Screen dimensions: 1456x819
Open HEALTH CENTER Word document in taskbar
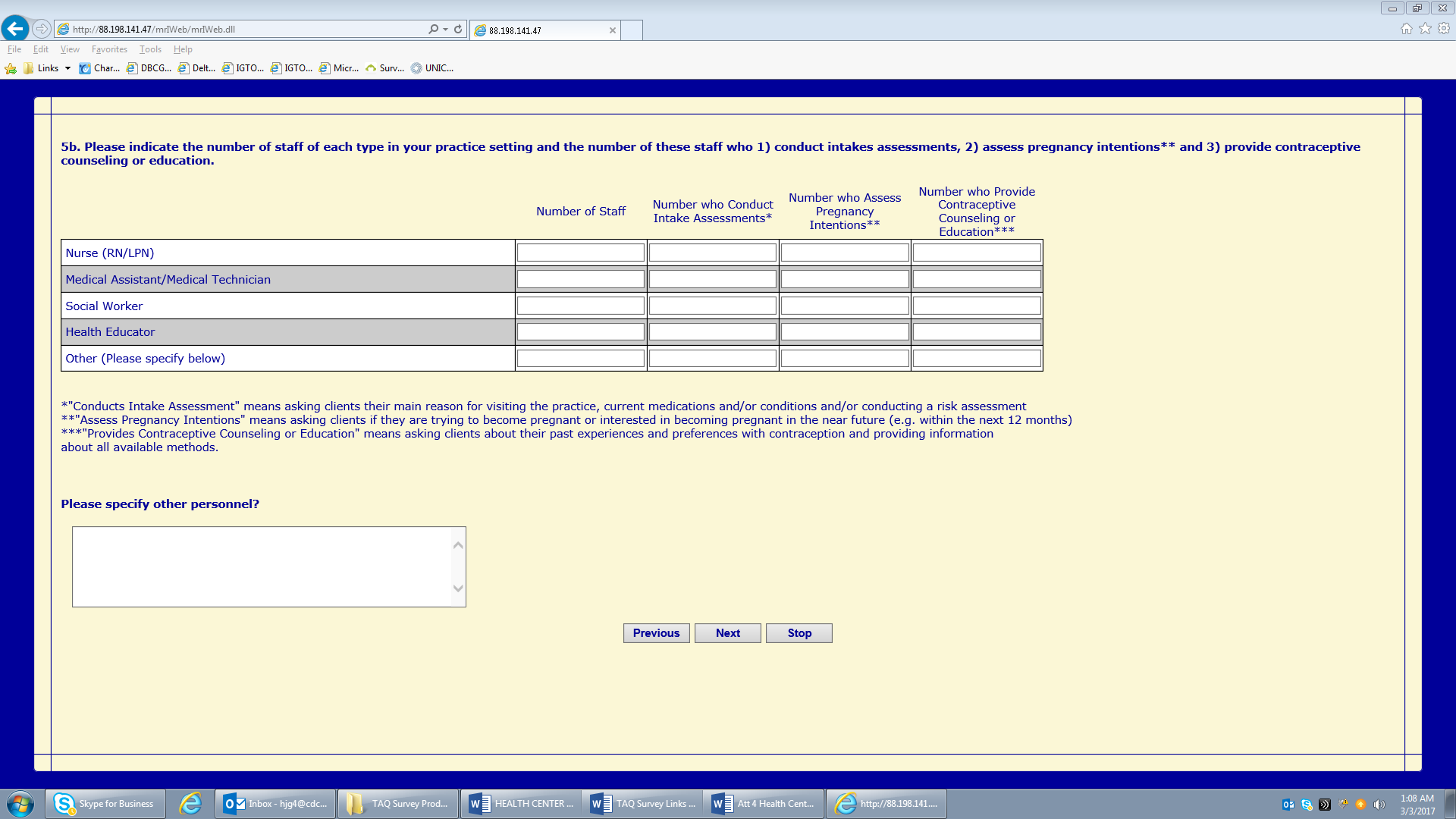520,804
